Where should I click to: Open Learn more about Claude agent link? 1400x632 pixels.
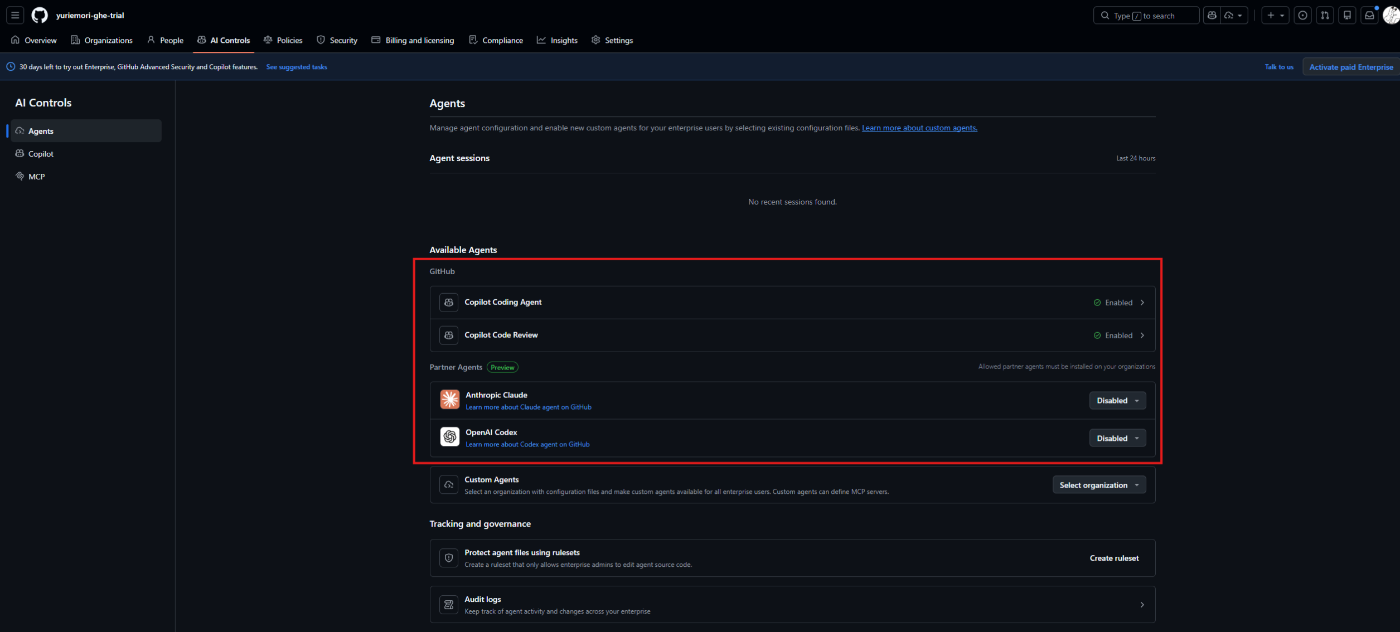point(528,407)
